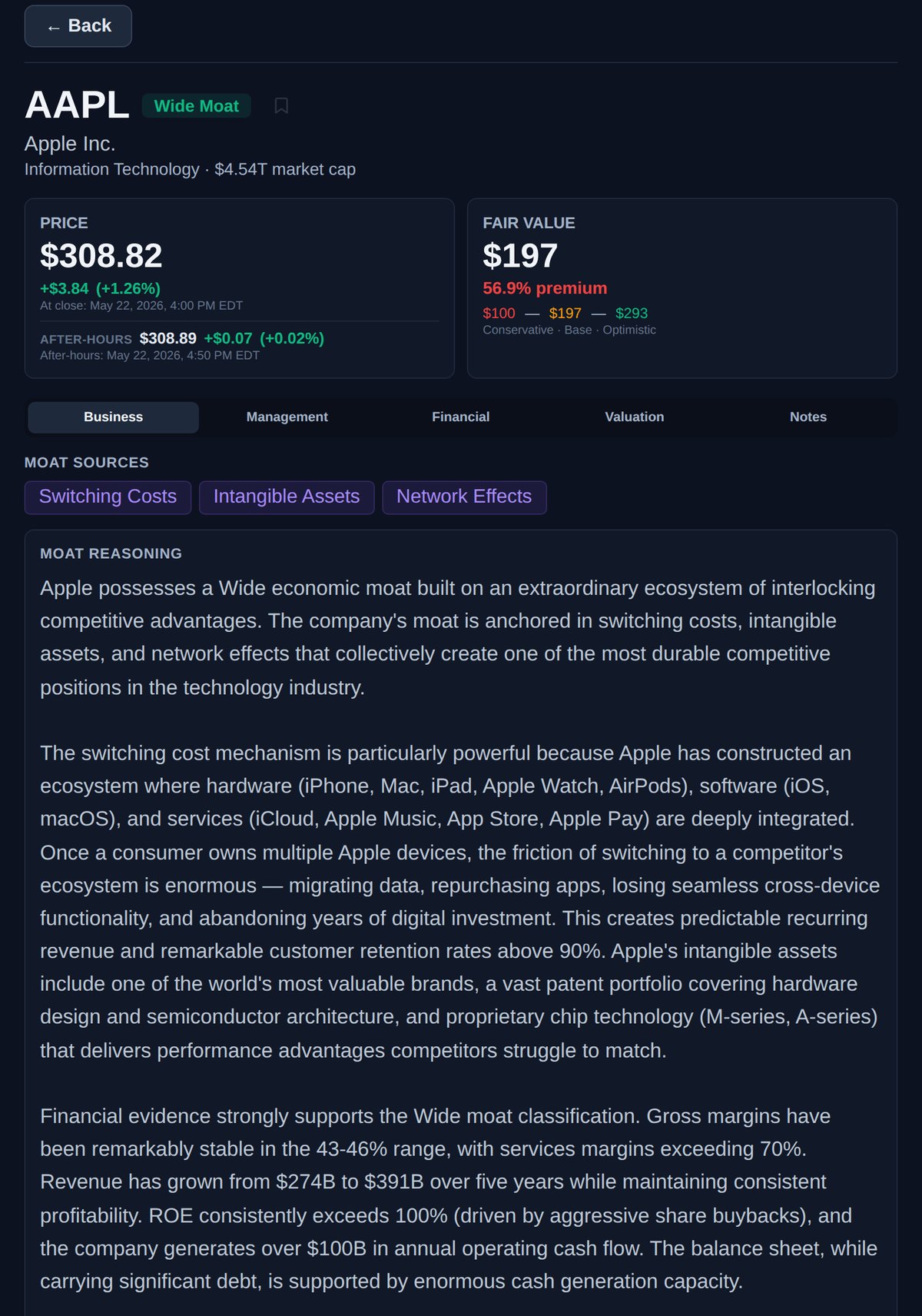Click the $197 fair value headline
The width and height of the screenshot is (922, 1316).
[x=520, y=256]
